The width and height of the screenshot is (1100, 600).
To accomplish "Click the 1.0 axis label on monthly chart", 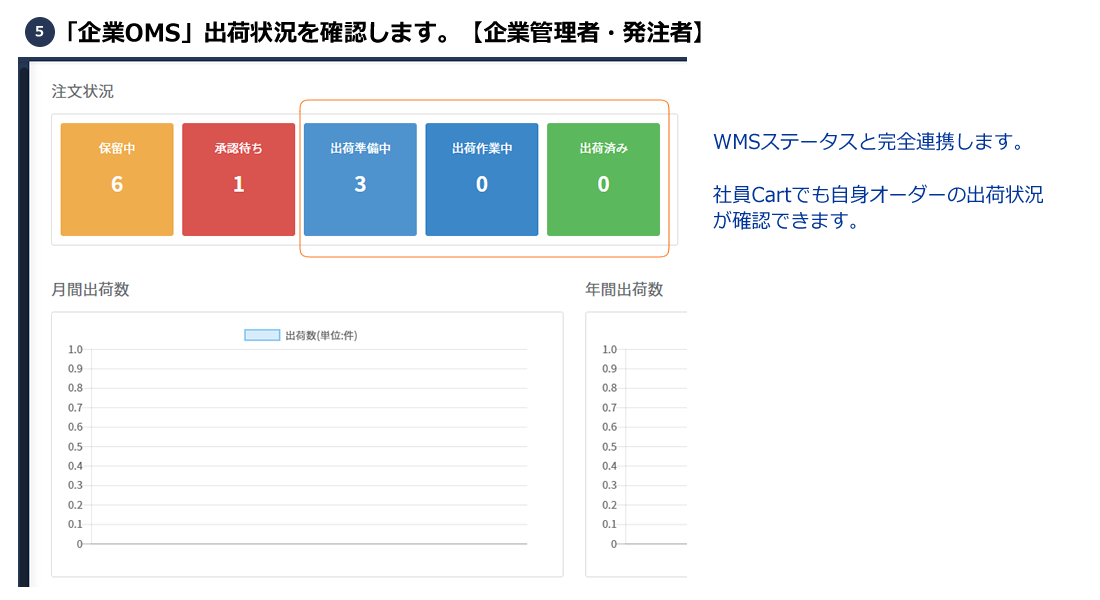I will (x=75, y=350).
